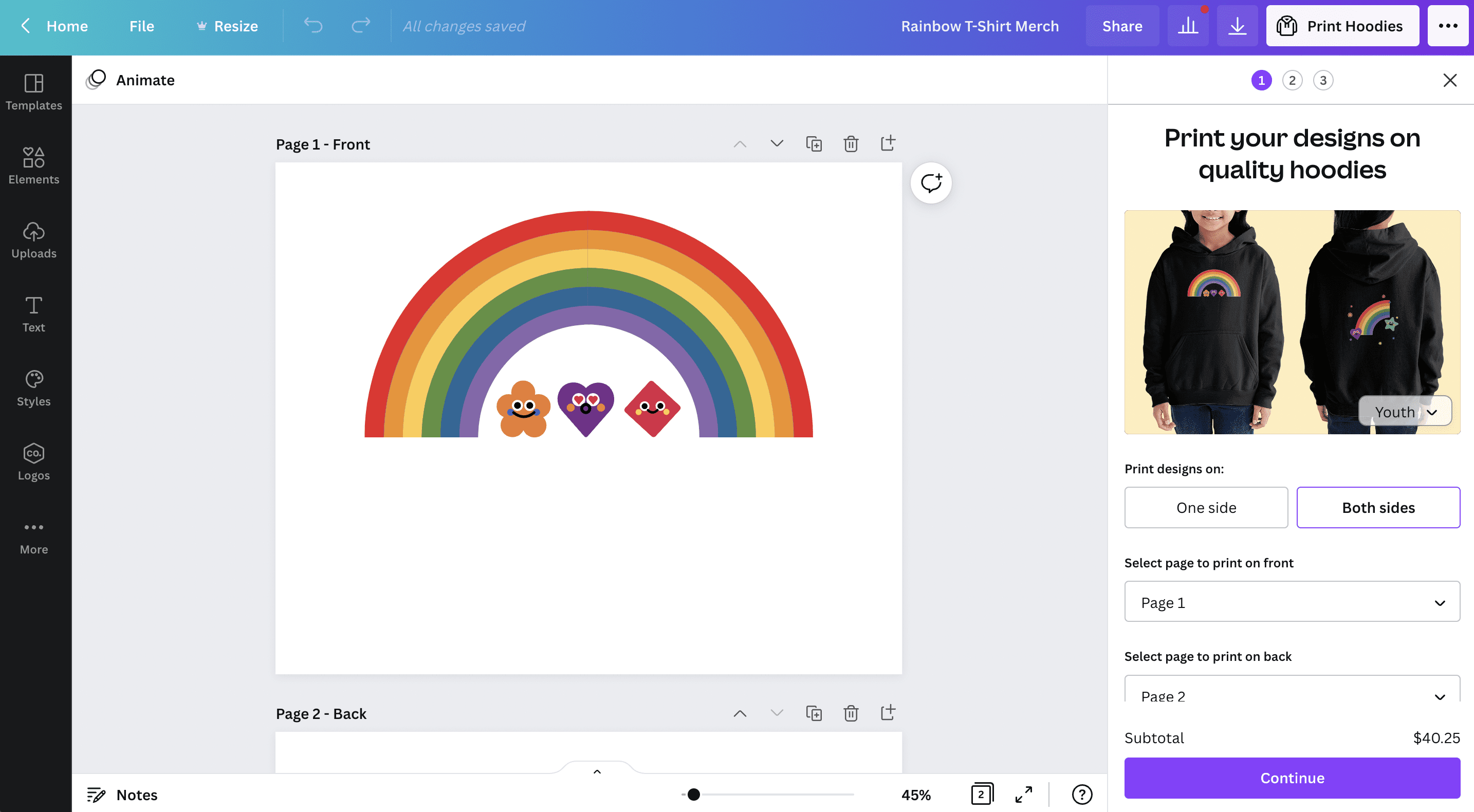Open the Styles panel

click(34, 388)
